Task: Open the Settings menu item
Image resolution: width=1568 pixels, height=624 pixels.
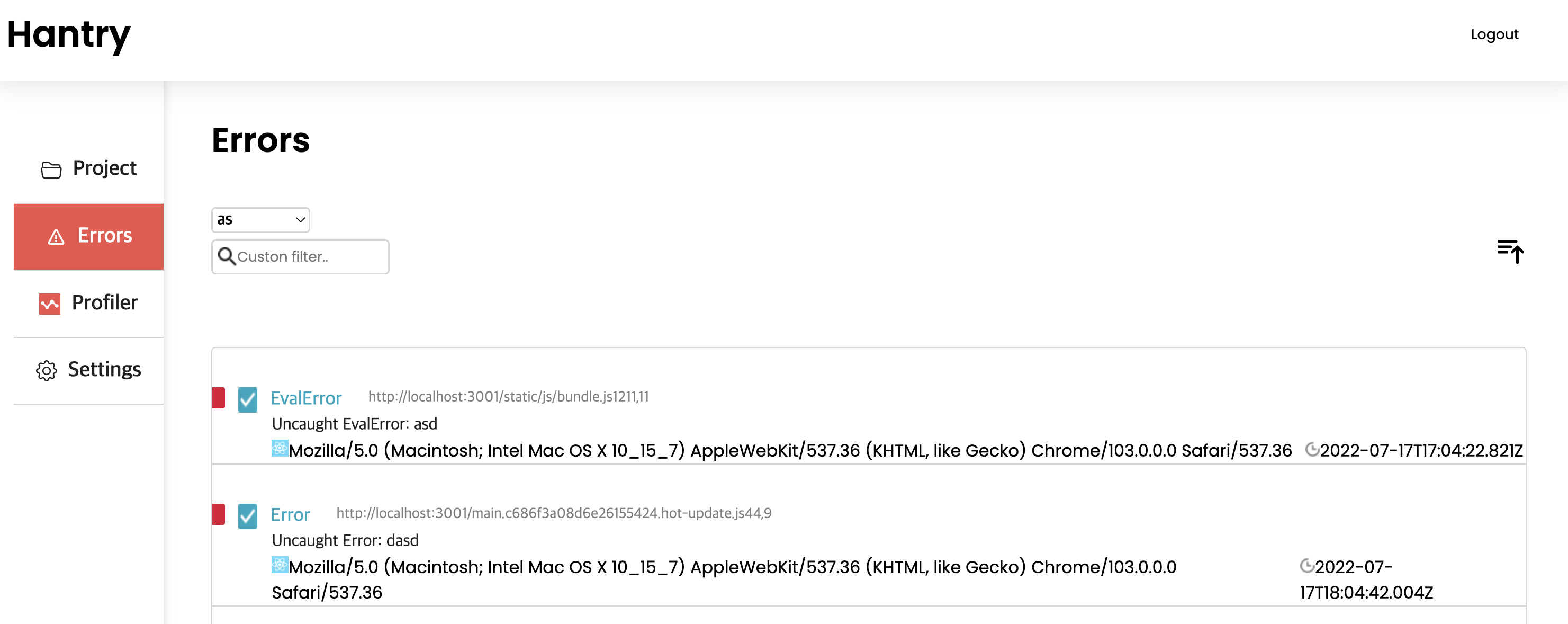Action: point(89,369)
